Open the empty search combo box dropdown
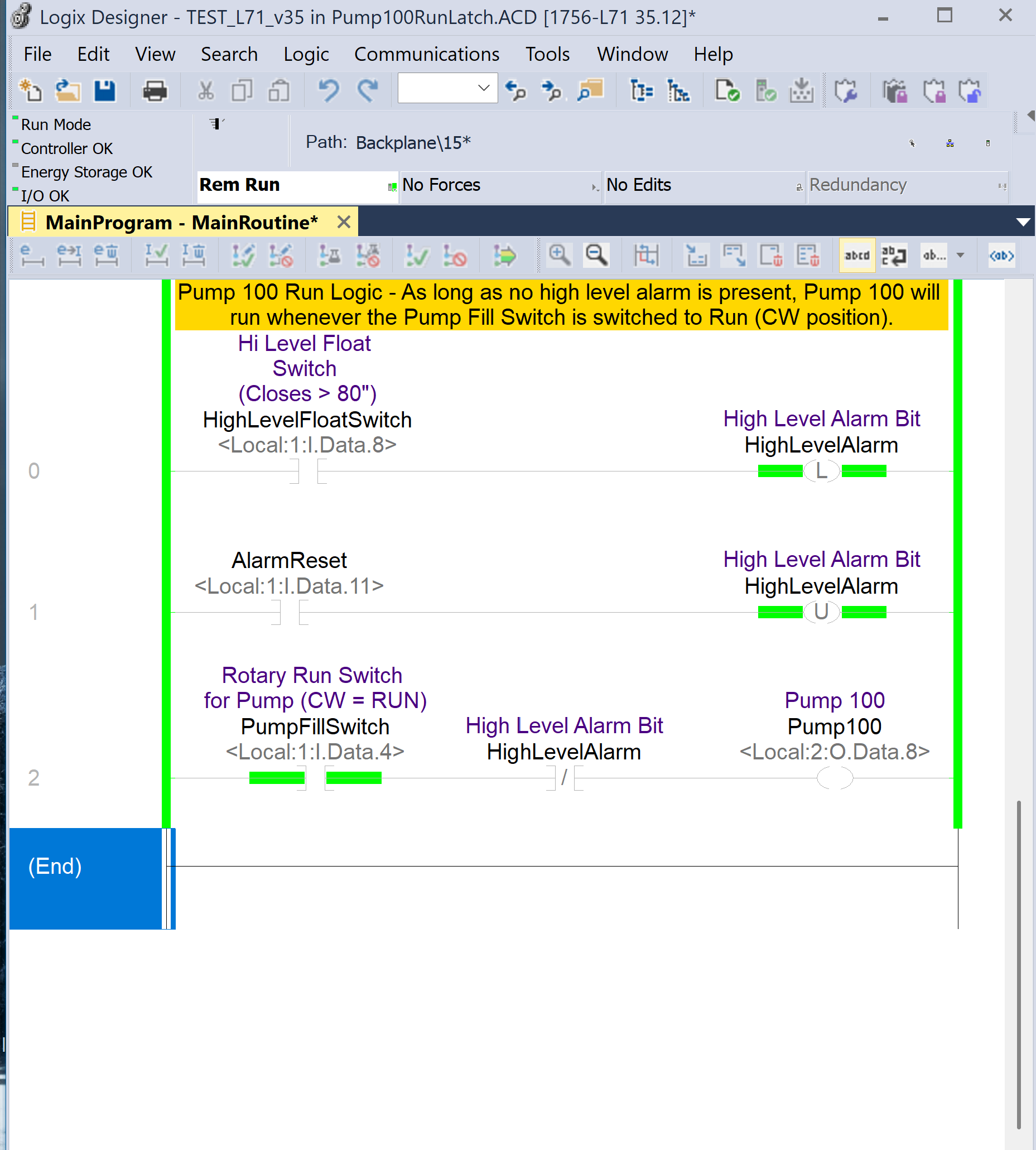Screen dimensions: 1036x1150 484,88
